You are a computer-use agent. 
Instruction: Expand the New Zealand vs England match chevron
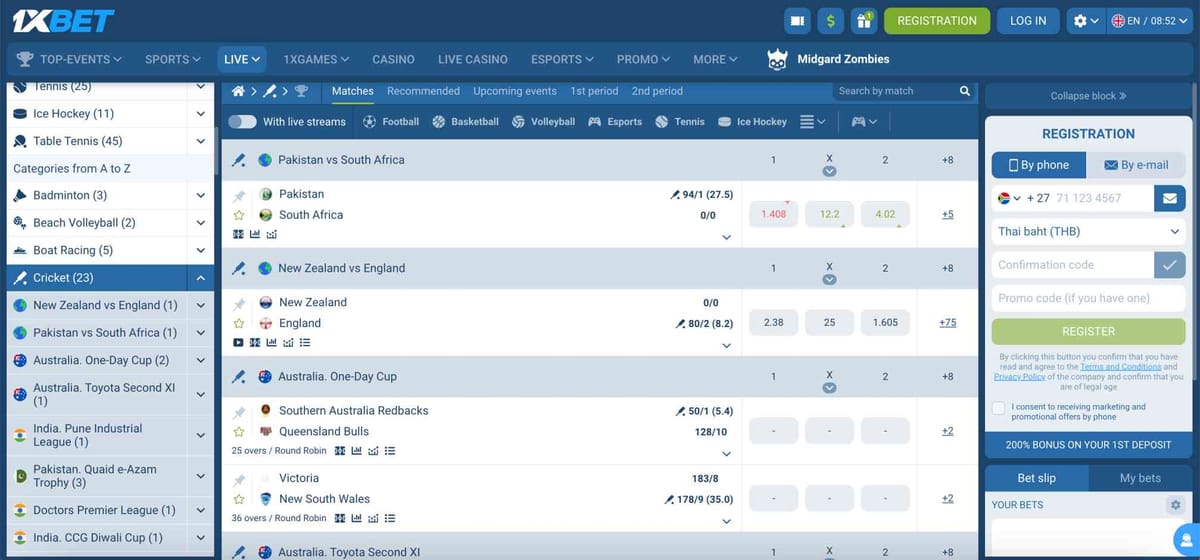coord(727,346)
